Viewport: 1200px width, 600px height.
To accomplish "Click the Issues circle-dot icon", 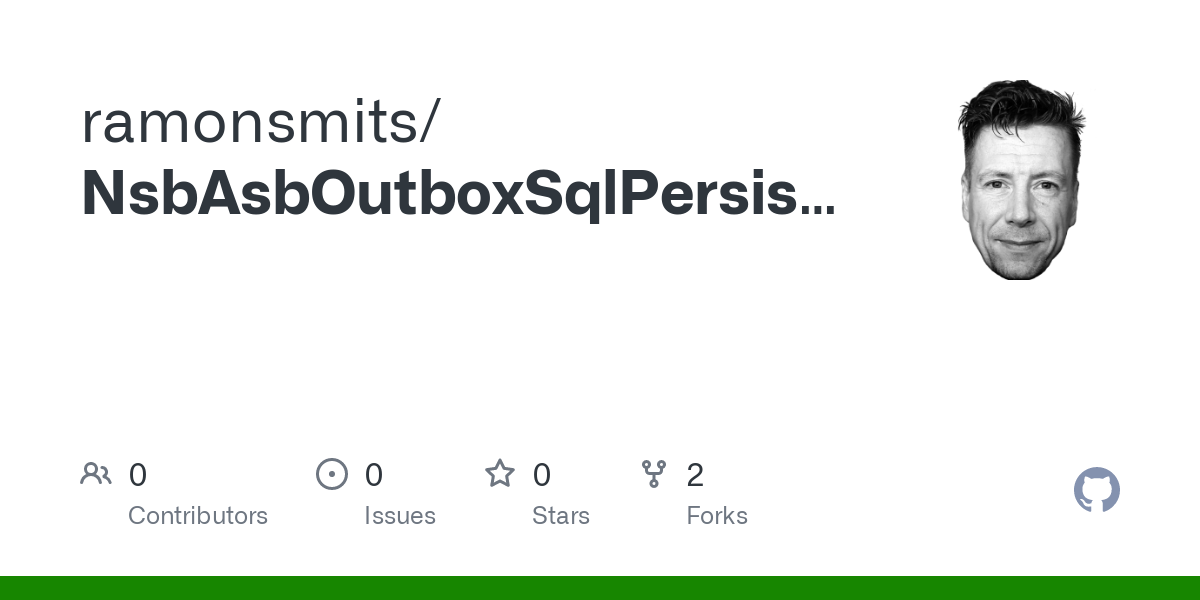I will pyautogui.click(x=332, y=474).
